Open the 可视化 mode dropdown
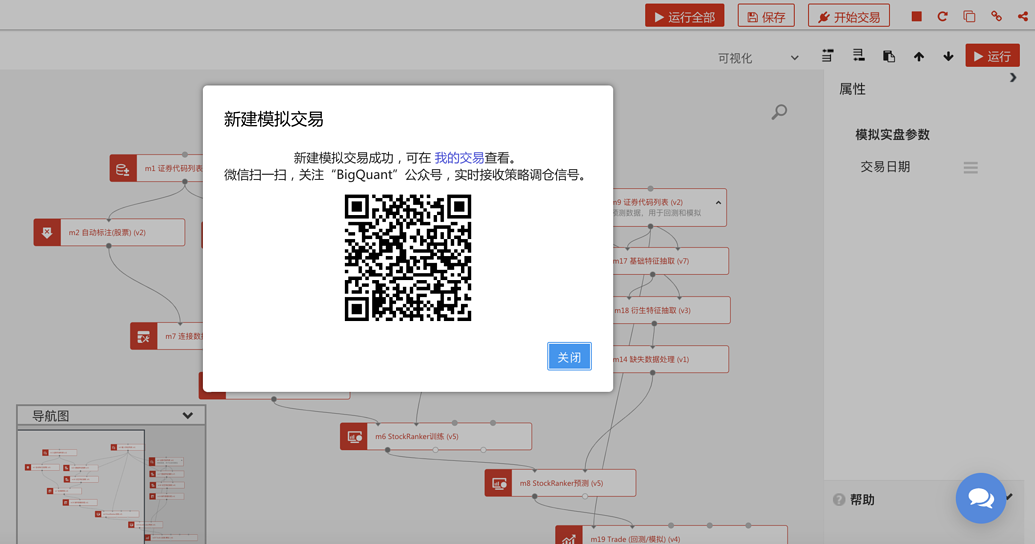 pos(758,58)
